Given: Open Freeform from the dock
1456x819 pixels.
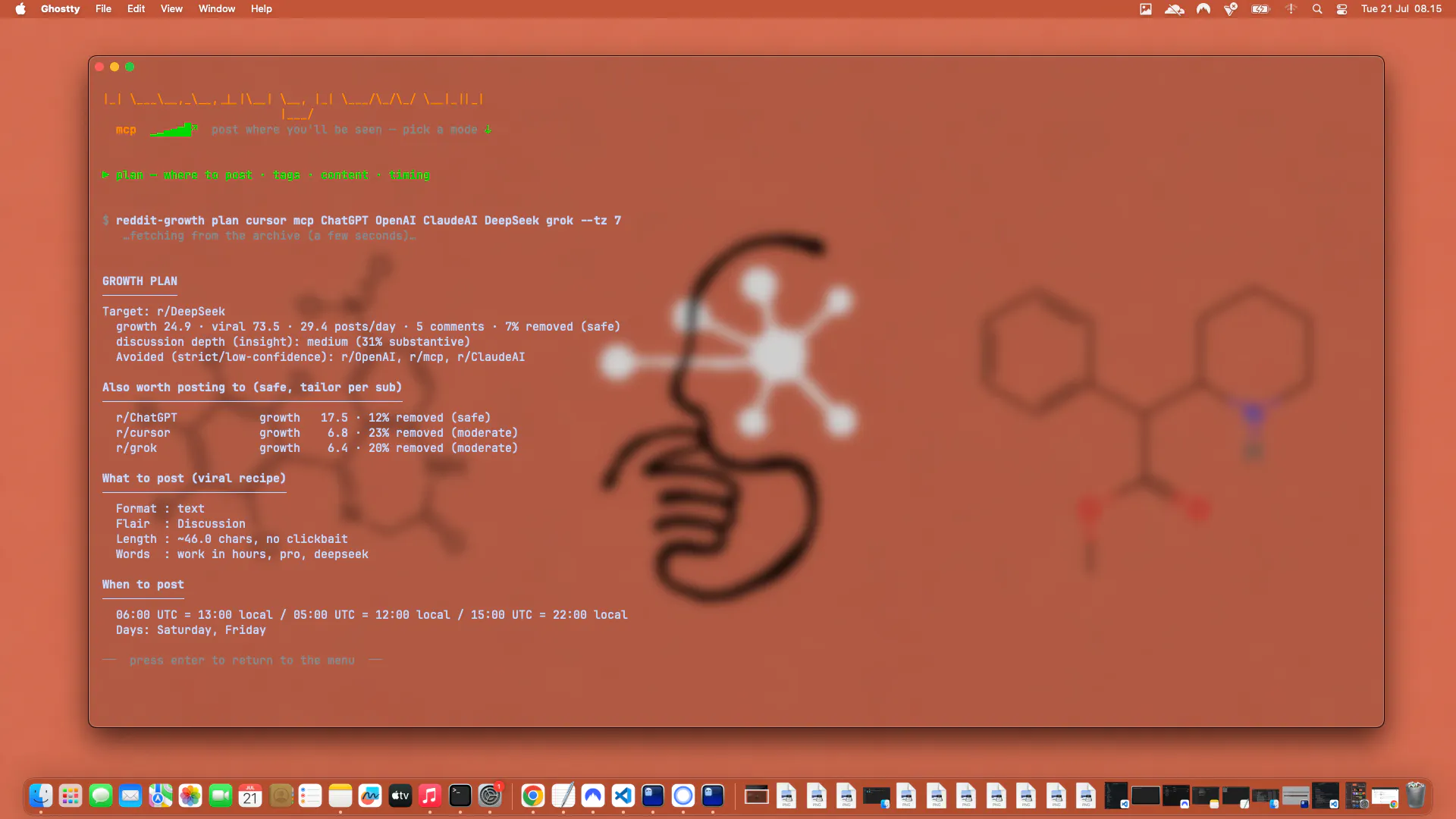Looking at the screenshot, I should click(x=370, y=795).
